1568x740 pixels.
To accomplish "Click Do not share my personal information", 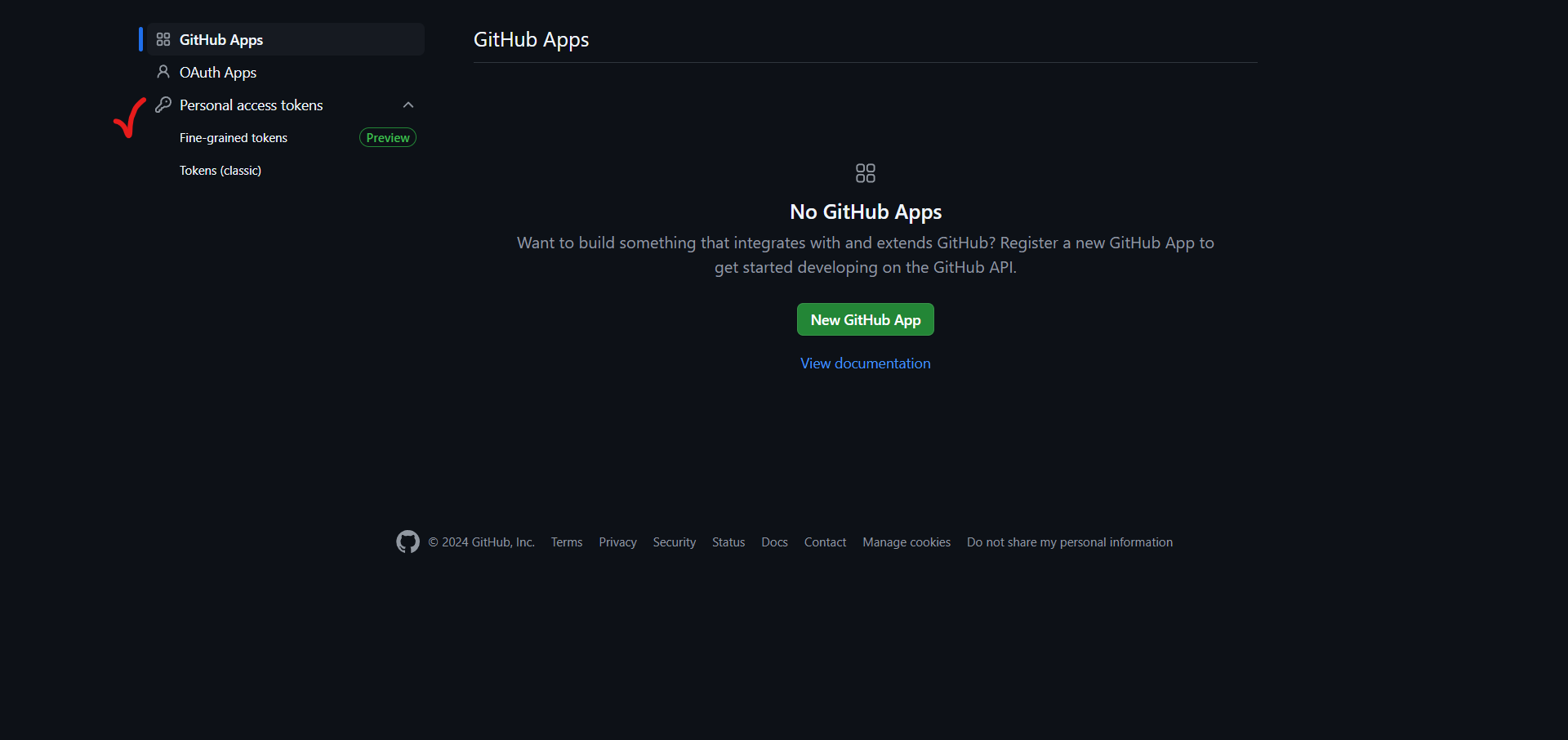I will (1070, 542).
